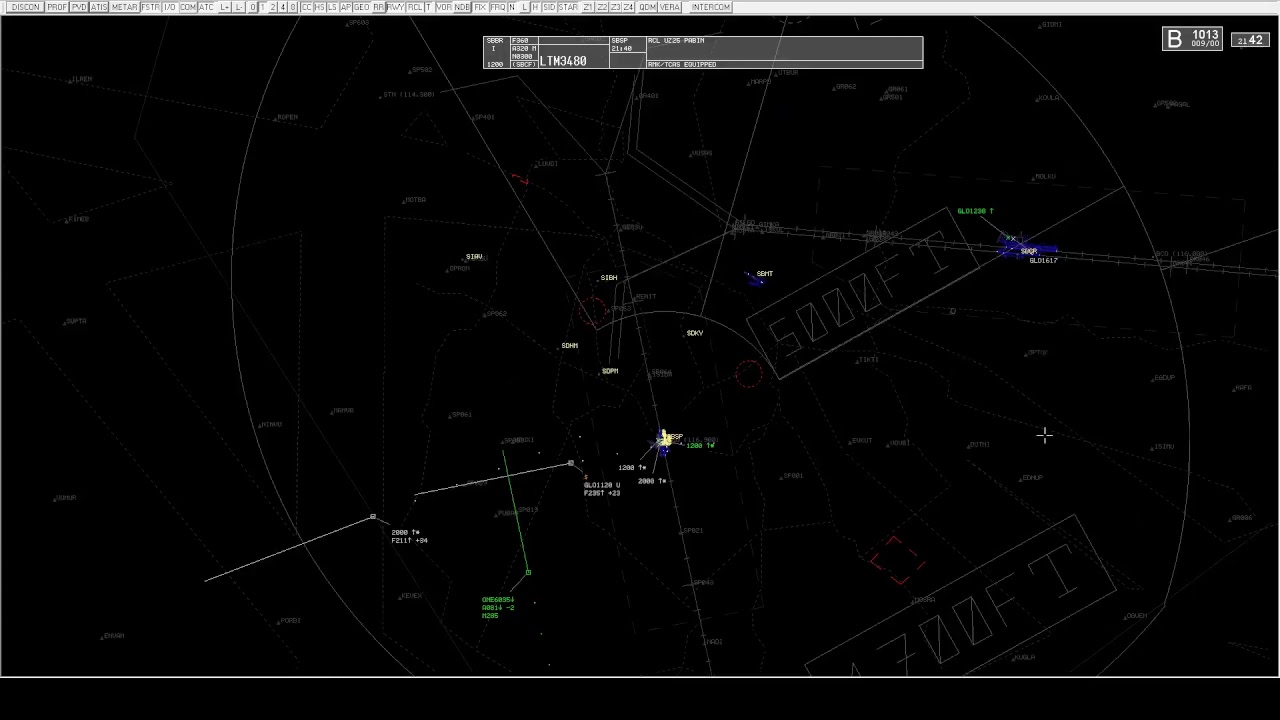The image size is (1280, 720).
Task: Toggle the GEO display button
Action: (362, 7)
